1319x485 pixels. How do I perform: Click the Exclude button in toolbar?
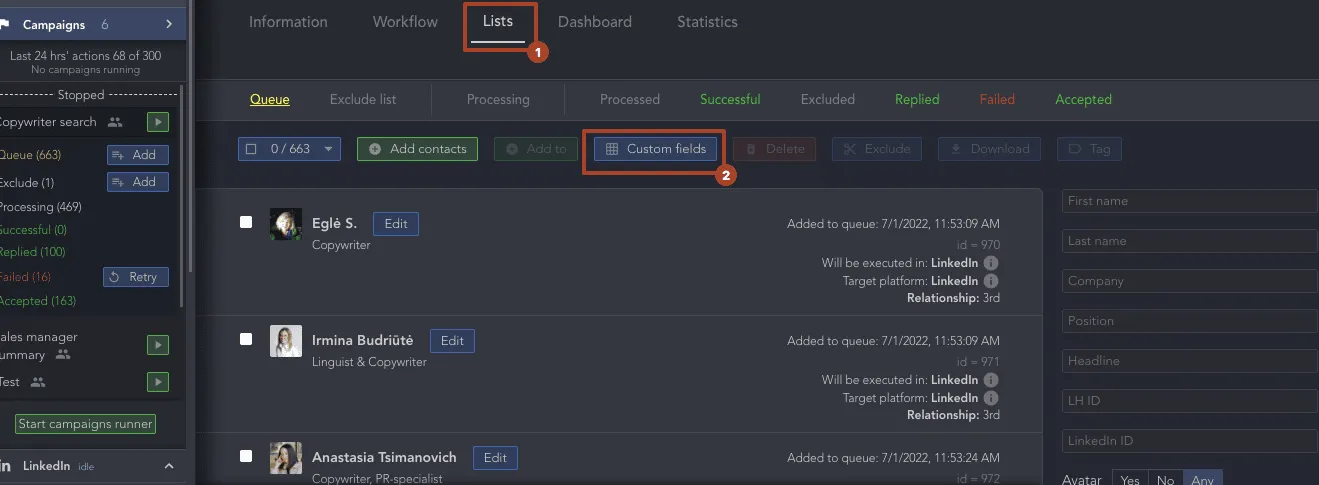[x=876, y=149]
